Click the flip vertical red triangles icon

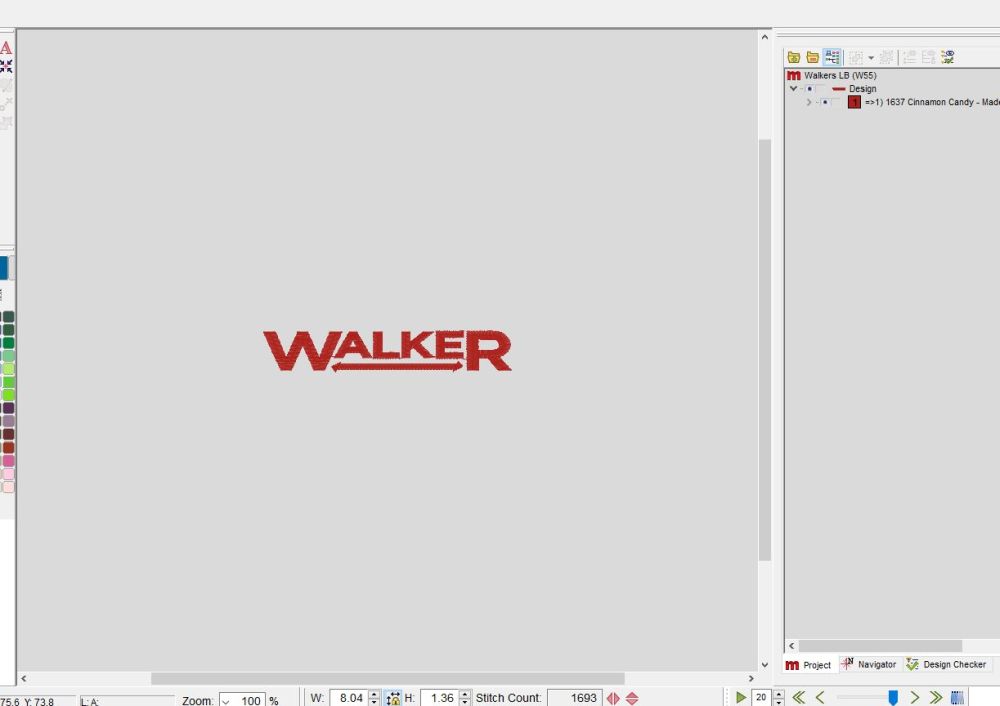click(x=632, y=698)
